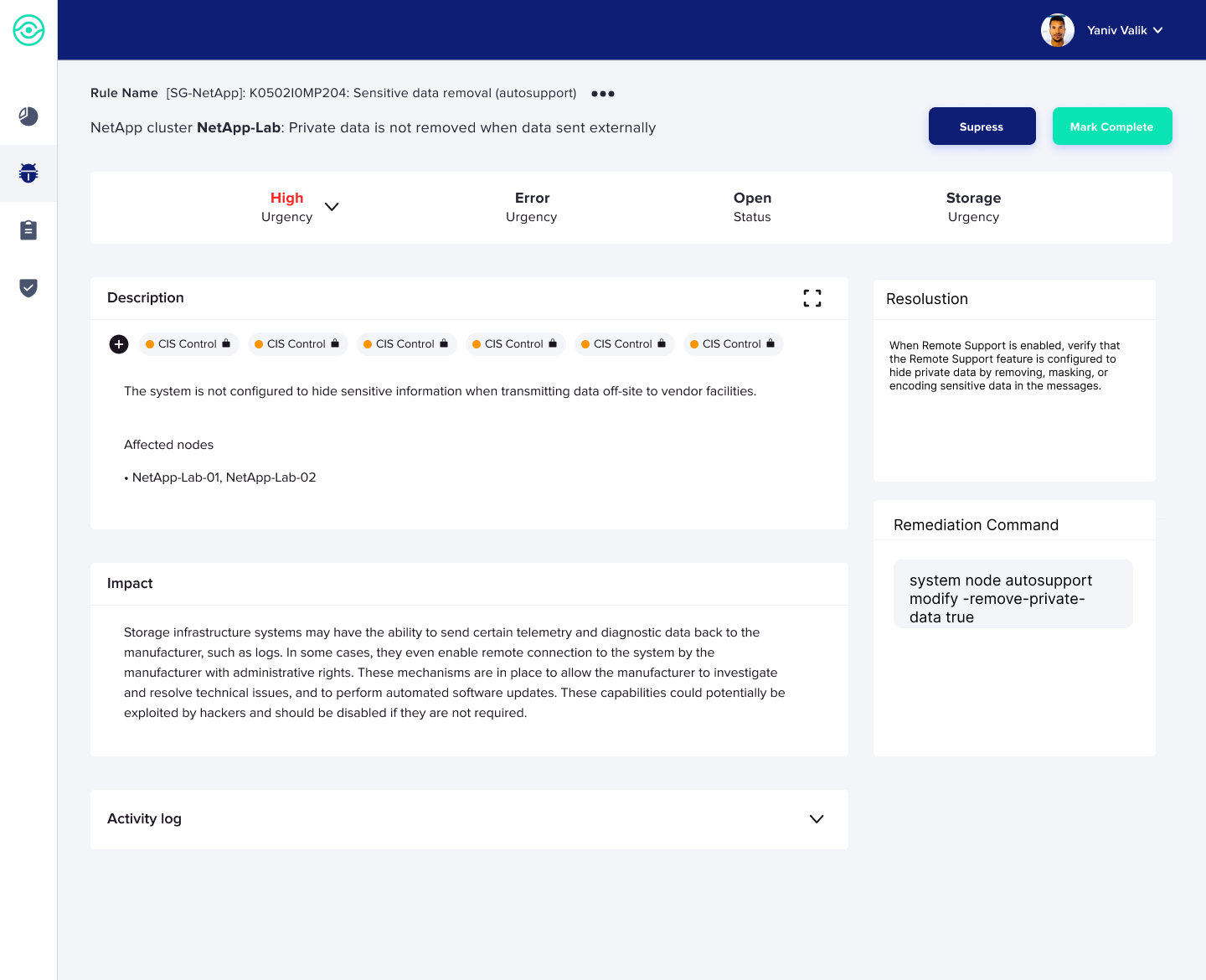The image size is (1206, 980).
Task: Open the shield checkmark sidebar icon
Action: [x=28, y=288]
